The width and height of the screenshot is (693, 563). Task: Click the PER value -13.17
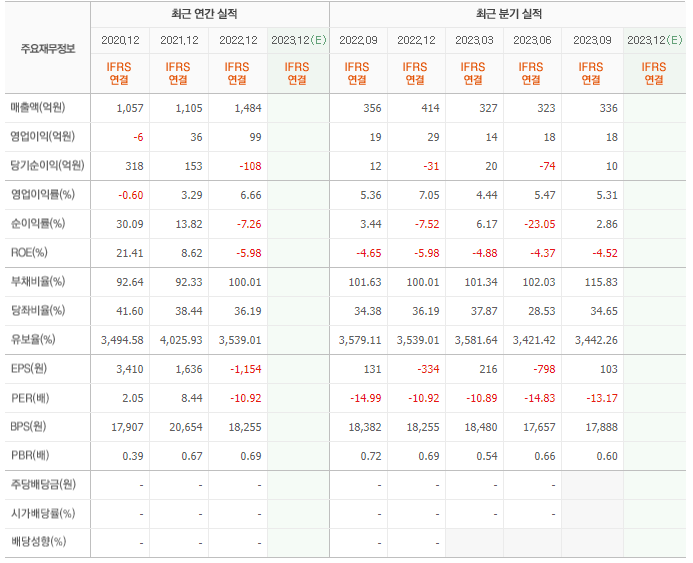pyautogui.click(x=602, y=399)
